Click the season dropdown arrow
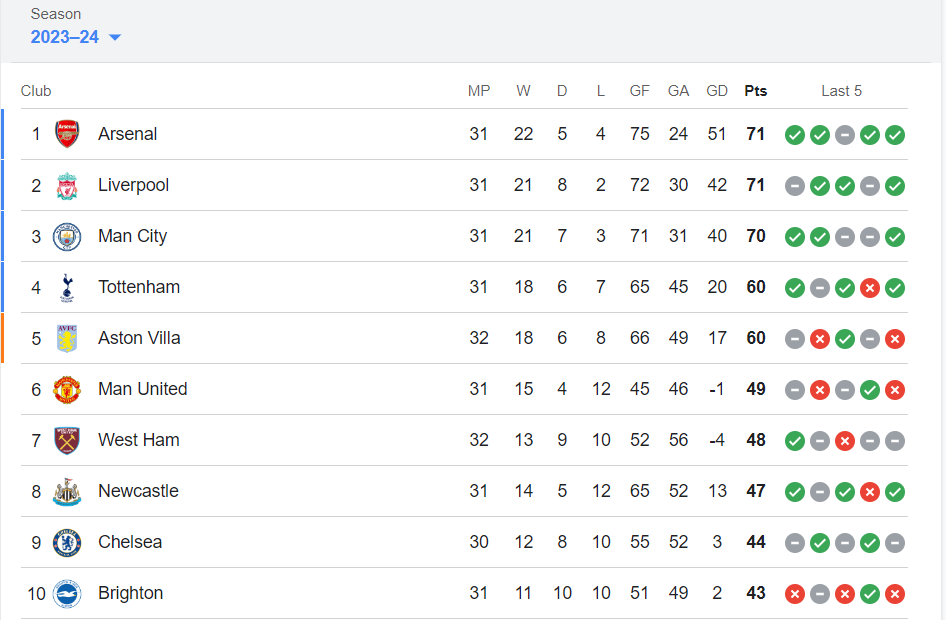 tap(115, 37)
